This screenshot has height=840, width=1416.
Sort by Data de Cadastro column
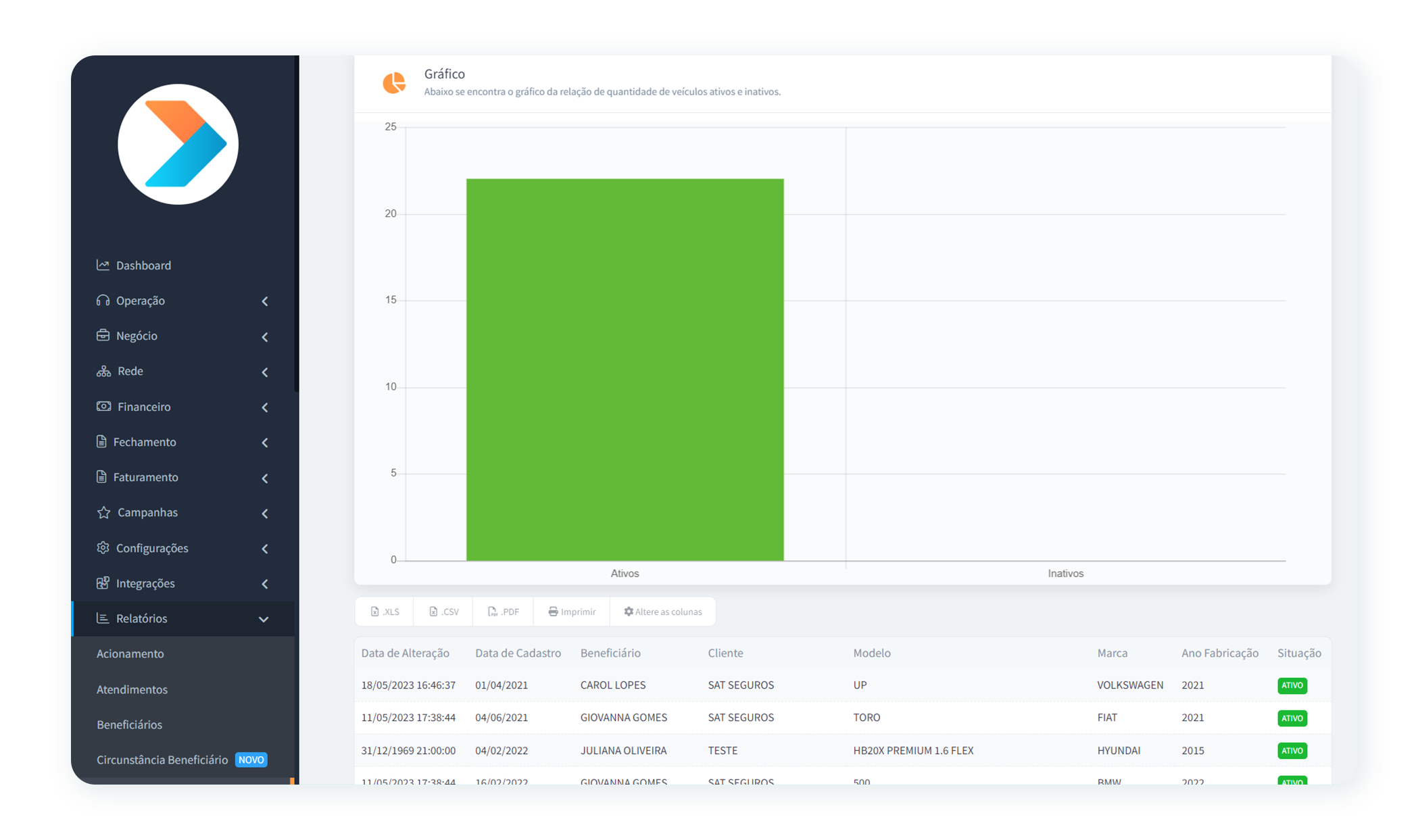click(x=518, y=653)
